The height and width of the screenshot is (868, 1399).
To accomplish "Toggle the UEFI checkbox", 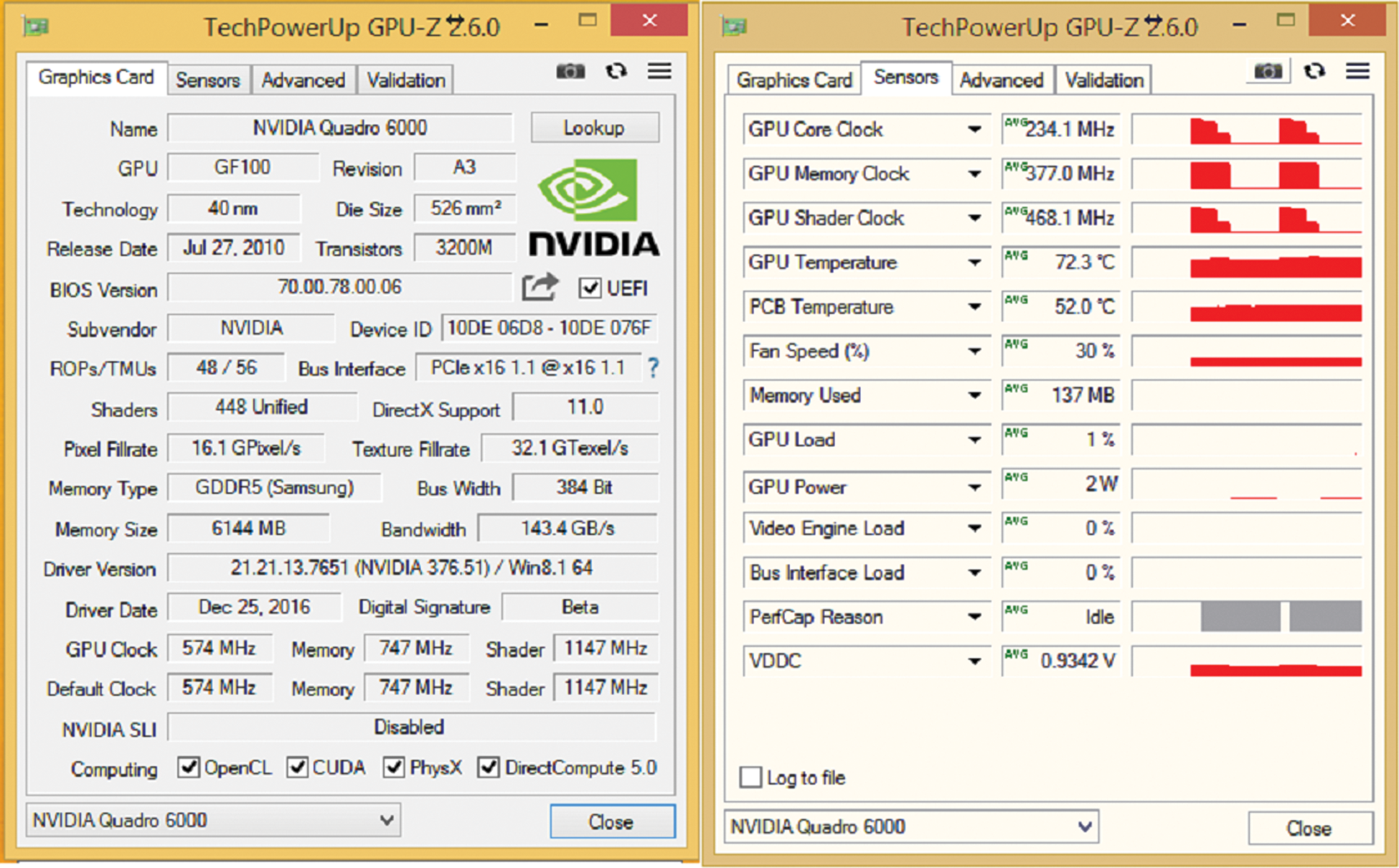I will [x=590, y=288].
